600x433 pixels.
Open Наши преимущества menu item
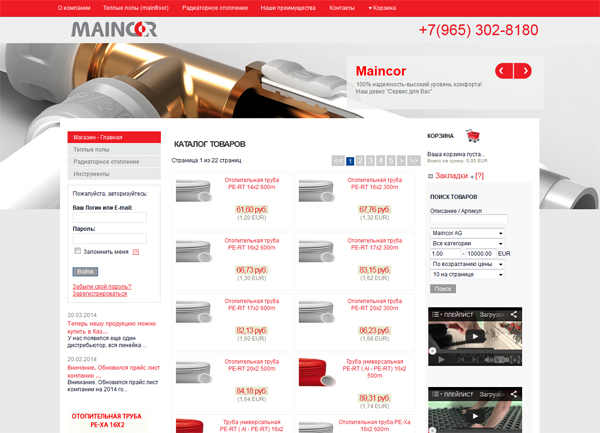coord(288,8)
